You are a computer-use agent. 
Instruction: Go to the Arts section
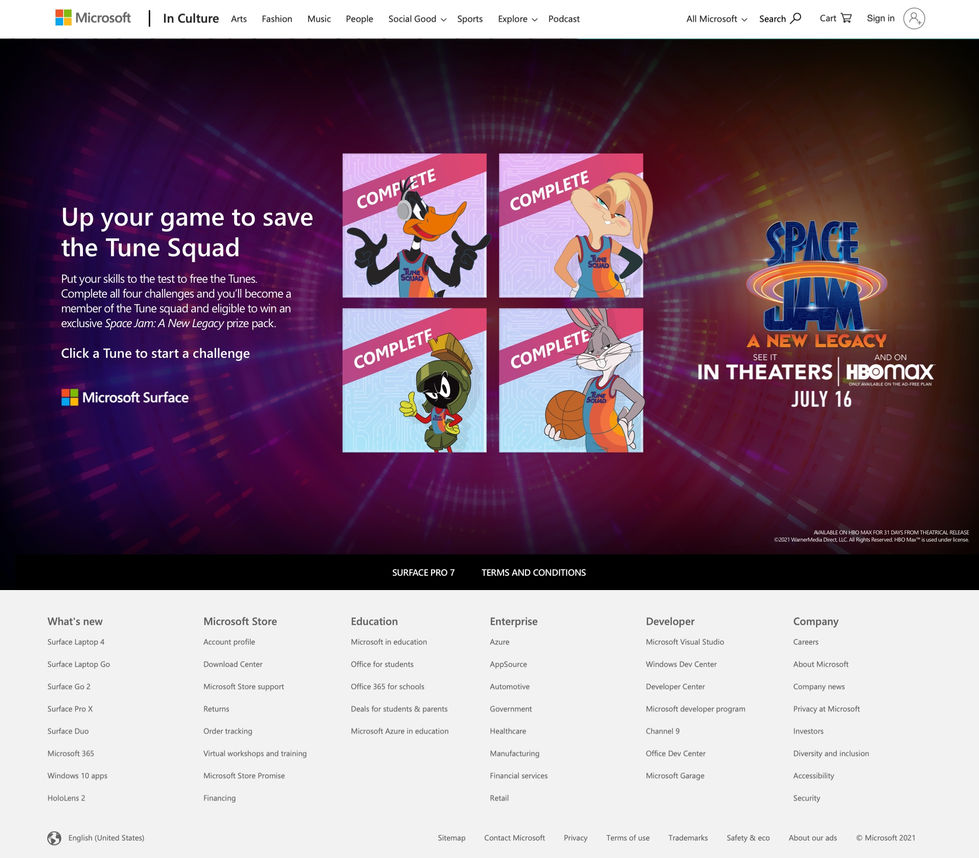pyautogui.click(x=239, y=19)
